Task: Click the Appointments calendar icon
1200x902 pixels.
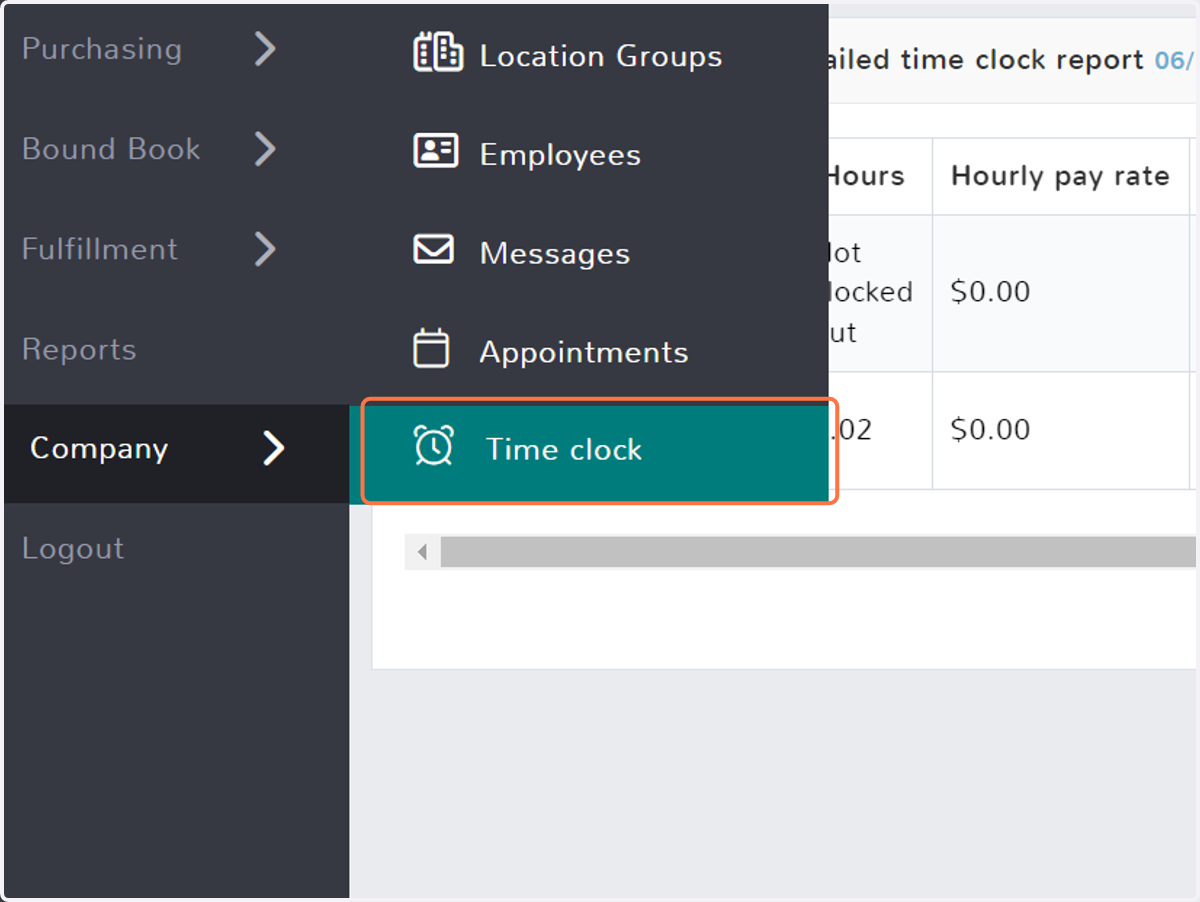Action: [431, 349]
